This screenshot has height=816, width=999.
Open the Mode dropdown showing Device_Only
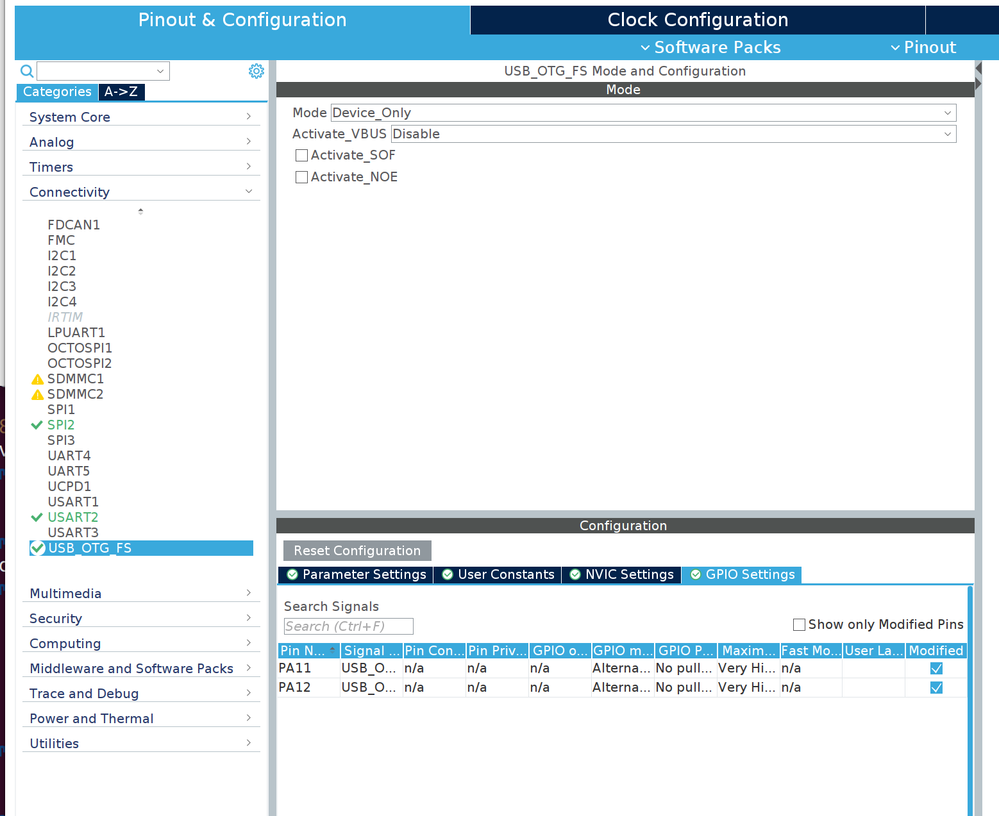coord(947,112)
